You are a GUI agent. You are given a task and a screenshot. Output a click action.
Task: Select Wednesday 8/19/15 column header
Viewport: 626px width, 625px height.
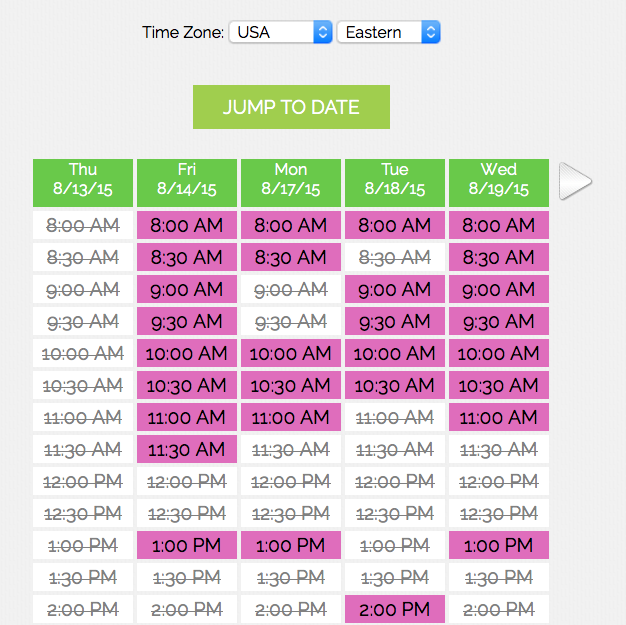[498, 179]
